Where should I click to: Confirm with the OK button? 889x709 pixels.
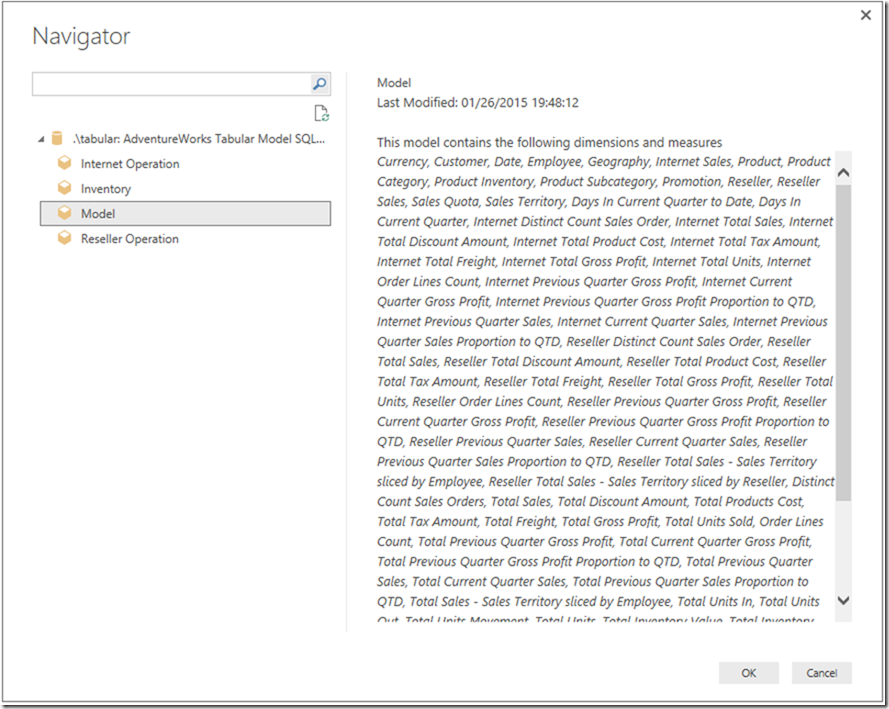click(748, 673)
